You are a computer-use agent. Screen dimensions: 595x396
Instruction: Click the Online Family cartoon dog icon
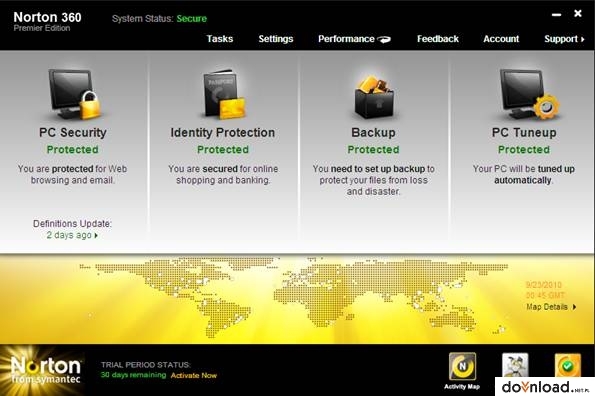coord(515,365)
